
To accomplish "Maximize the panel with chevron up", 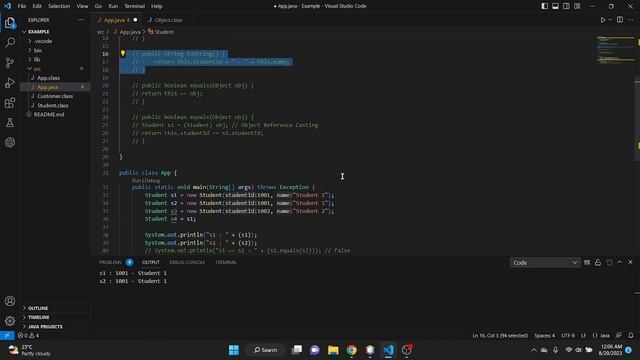I will pos(620,262).
